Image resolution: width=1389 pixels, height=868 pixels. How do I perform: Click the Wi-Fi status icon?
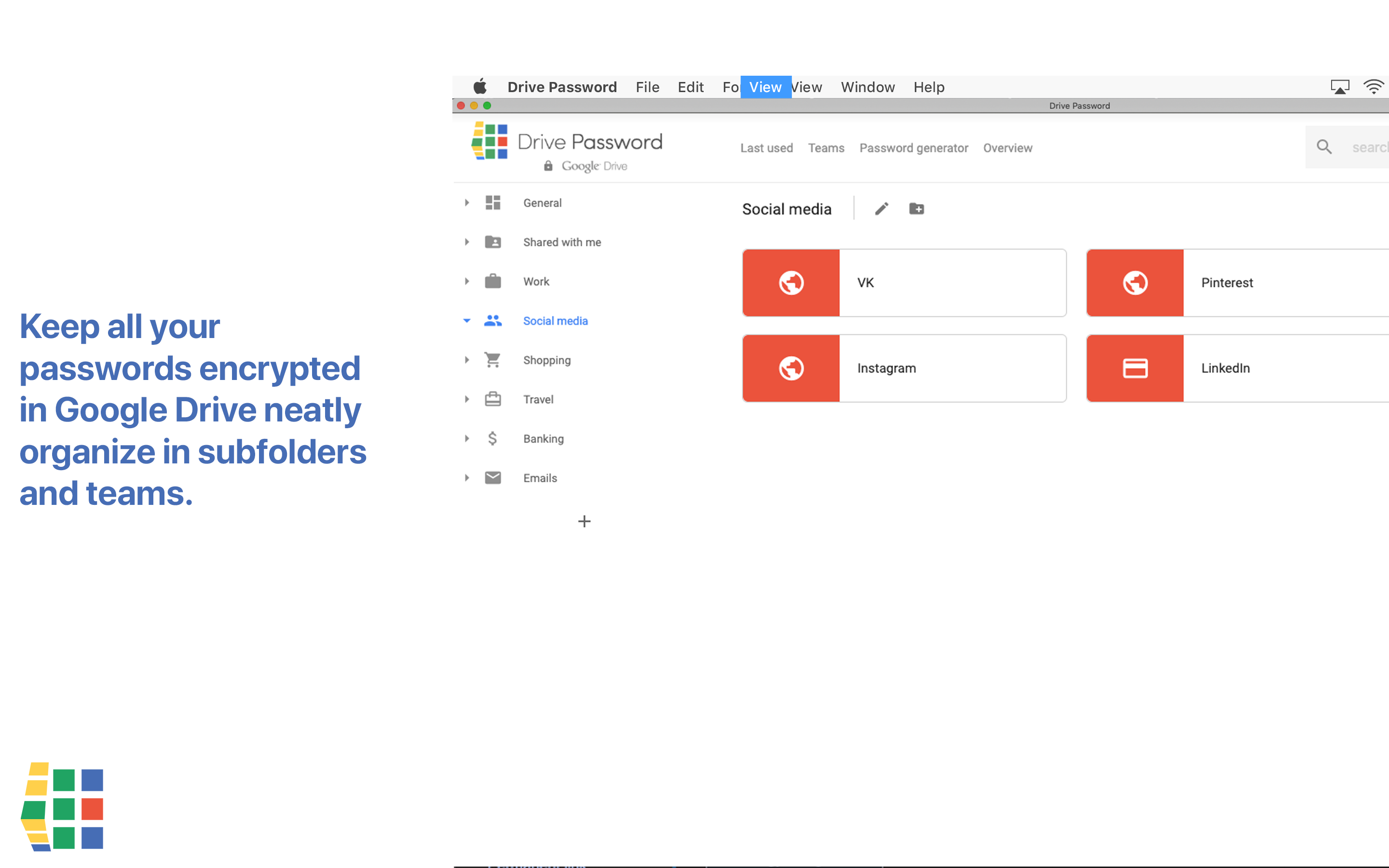(1374, 87)
